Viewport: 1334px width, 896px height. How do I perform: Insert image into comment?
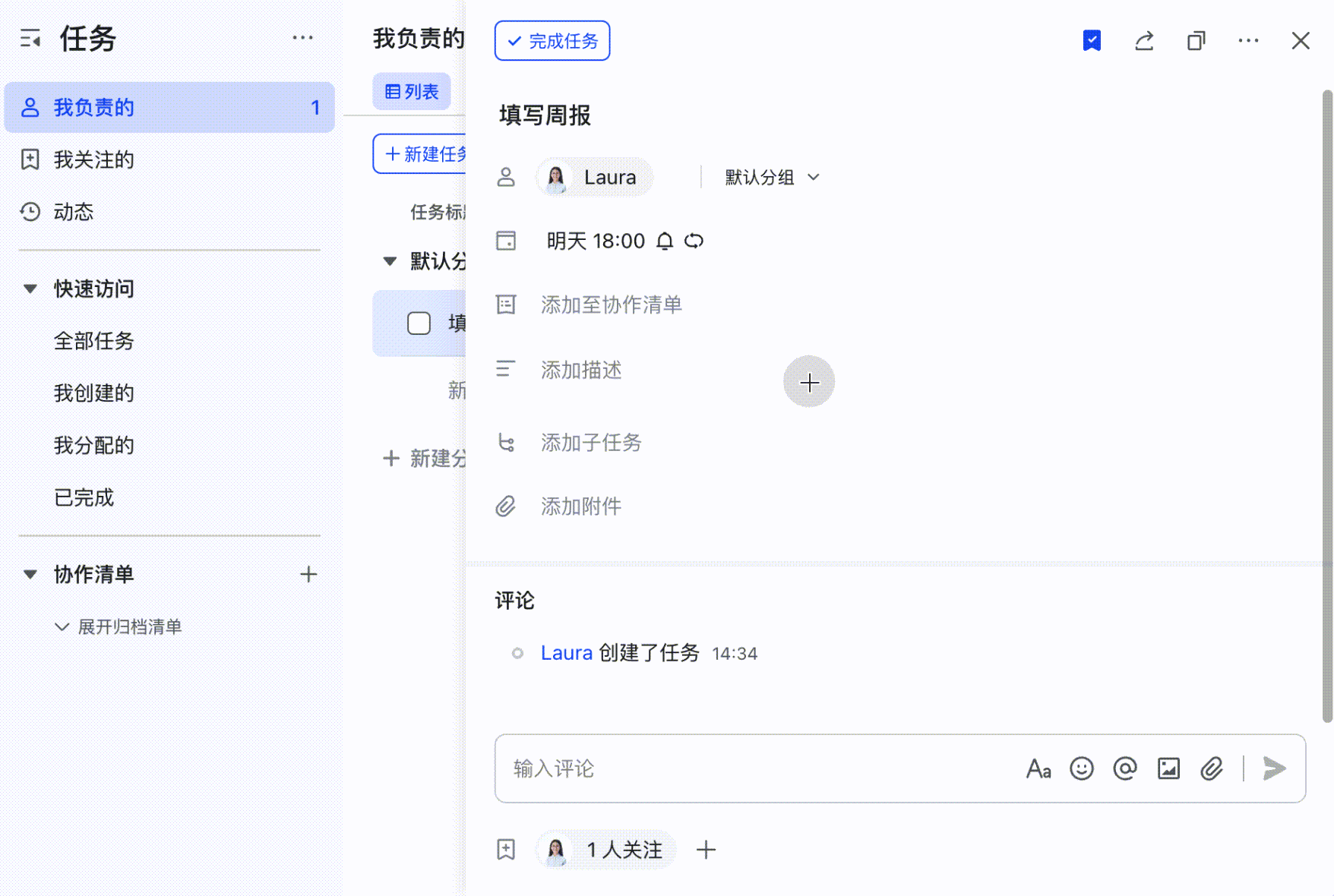(x=1168, y=768)
